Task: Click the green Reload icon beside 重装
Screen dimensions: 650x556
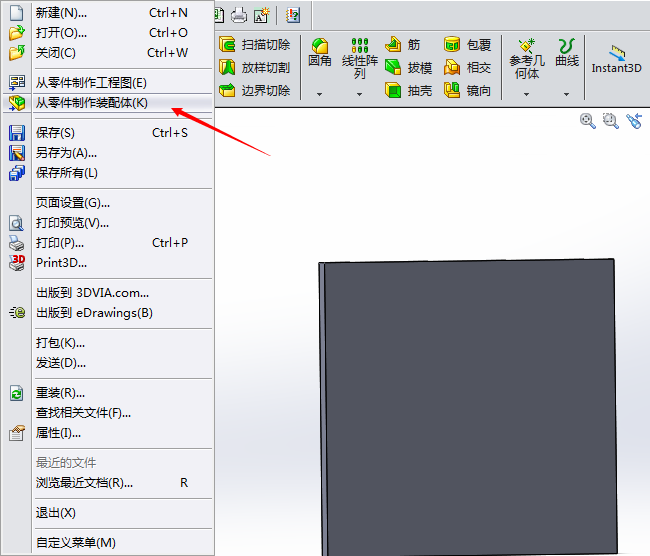Action: tap(17, 393)
